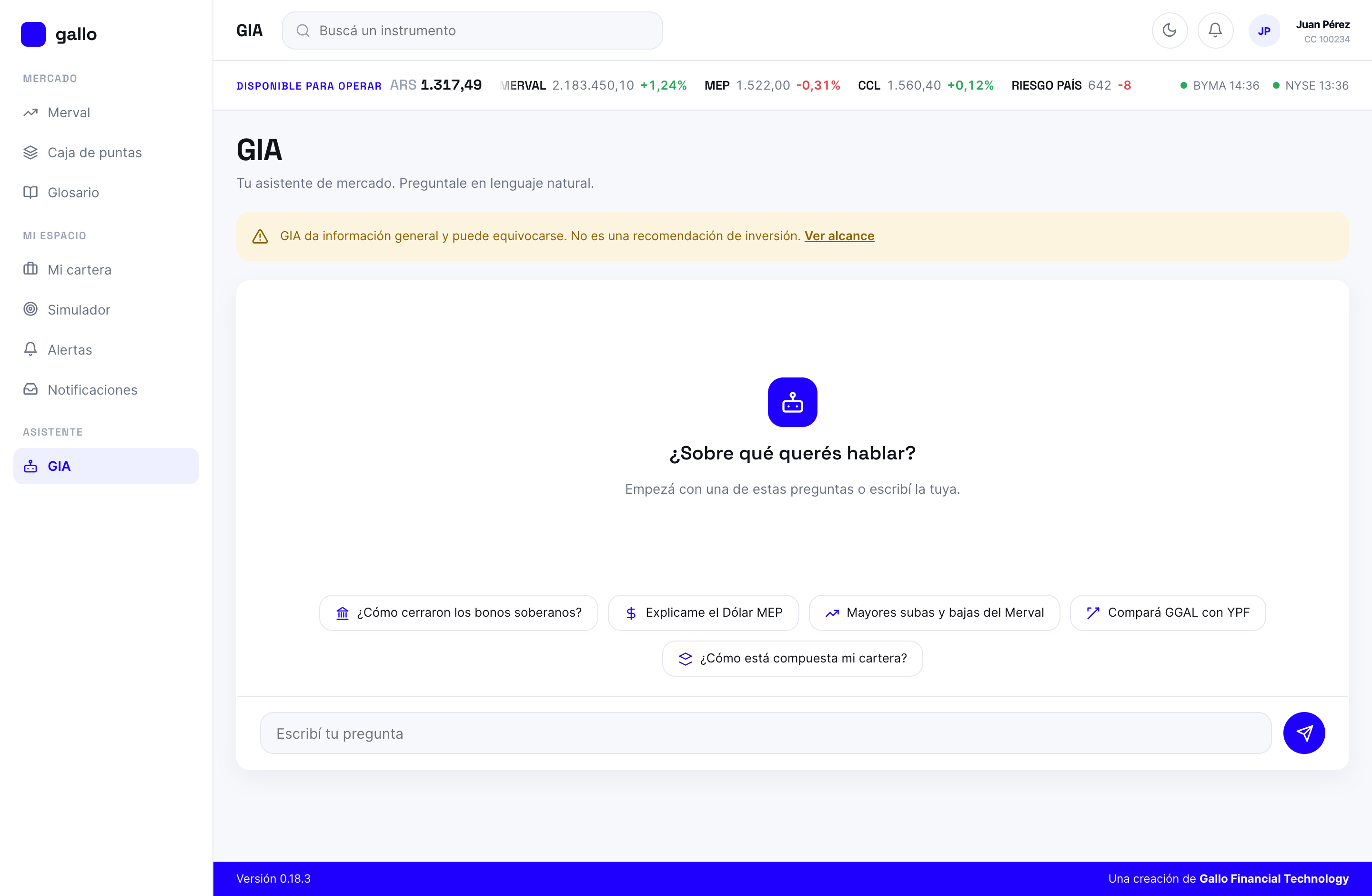The width and height of the screenshot is (1372, 896).
Task: Click available balance ARS 1.317,49
Action: (436, 85)
